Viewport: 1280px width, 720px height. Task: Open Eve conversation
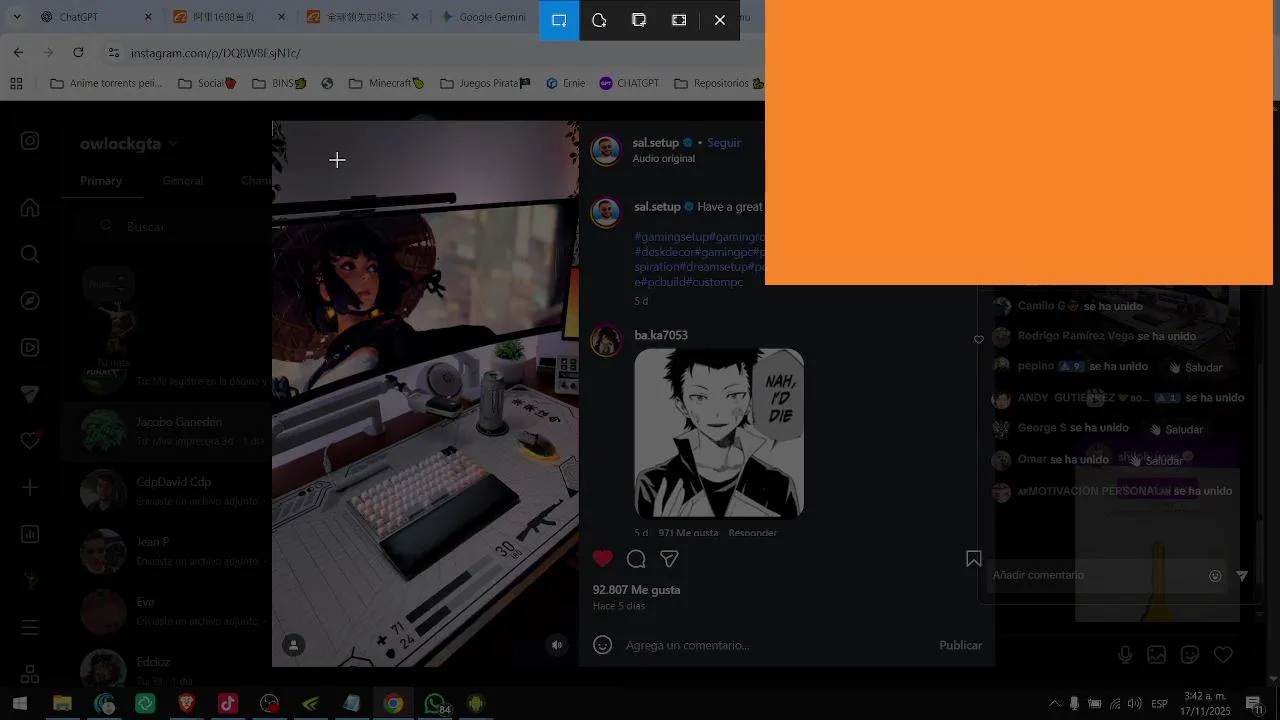[167, 611]
